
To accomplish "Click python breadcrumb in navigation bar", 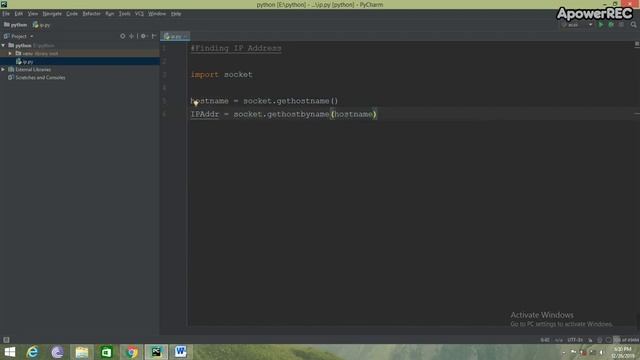I will click(x=16, y=25).
